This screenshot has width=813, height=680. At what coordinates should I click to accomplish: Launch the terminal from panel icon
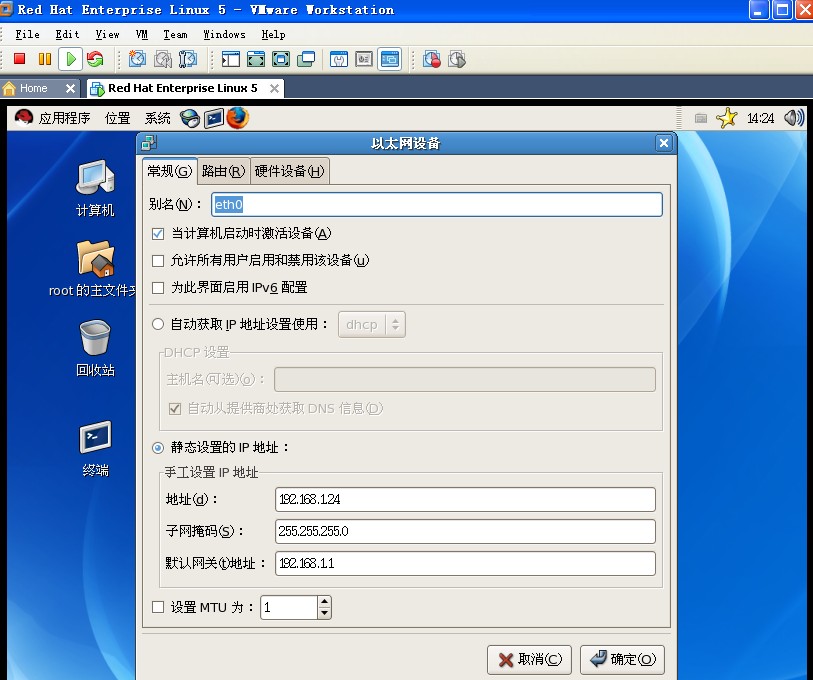click(x=214, y=118)
